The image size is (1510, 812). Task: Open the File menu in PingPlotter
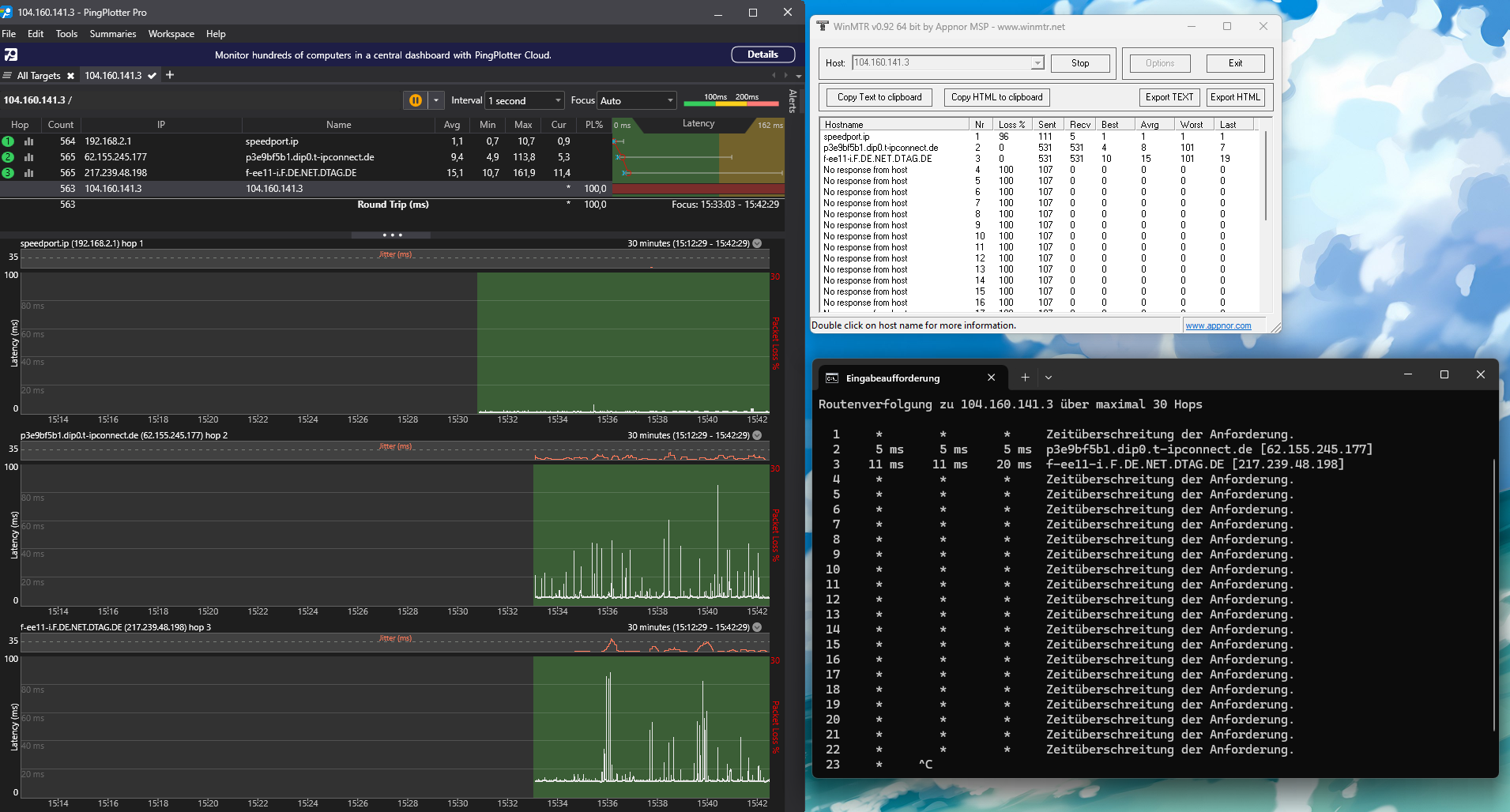9,34
